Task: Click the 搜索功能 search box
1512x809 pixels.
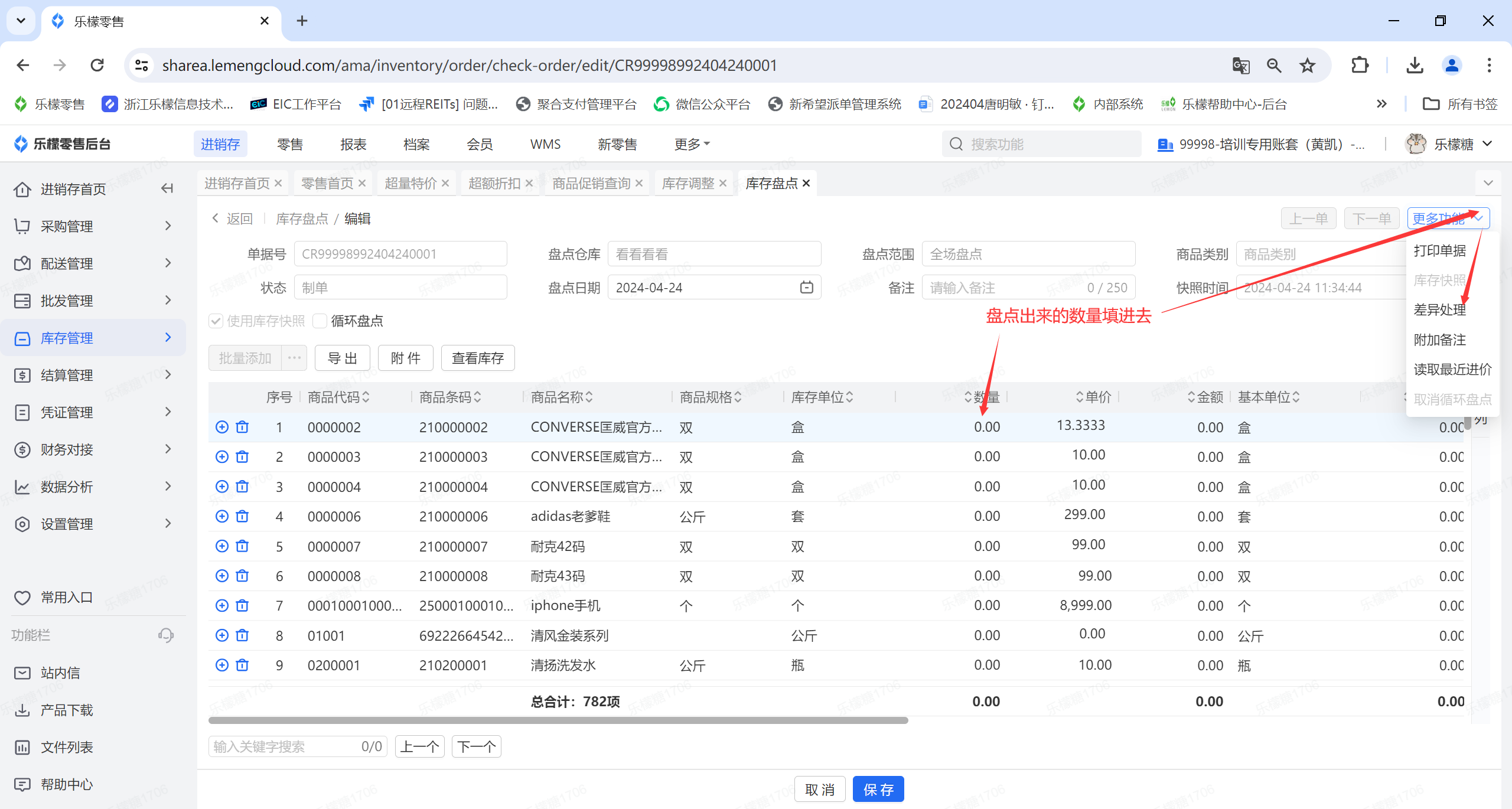Action: (x=1041, y=143)
